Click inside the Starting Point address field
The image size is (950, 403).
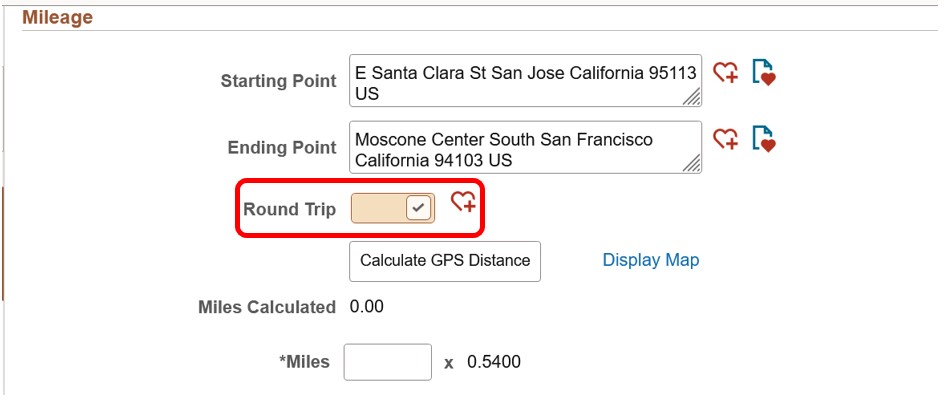click(520, 82)
